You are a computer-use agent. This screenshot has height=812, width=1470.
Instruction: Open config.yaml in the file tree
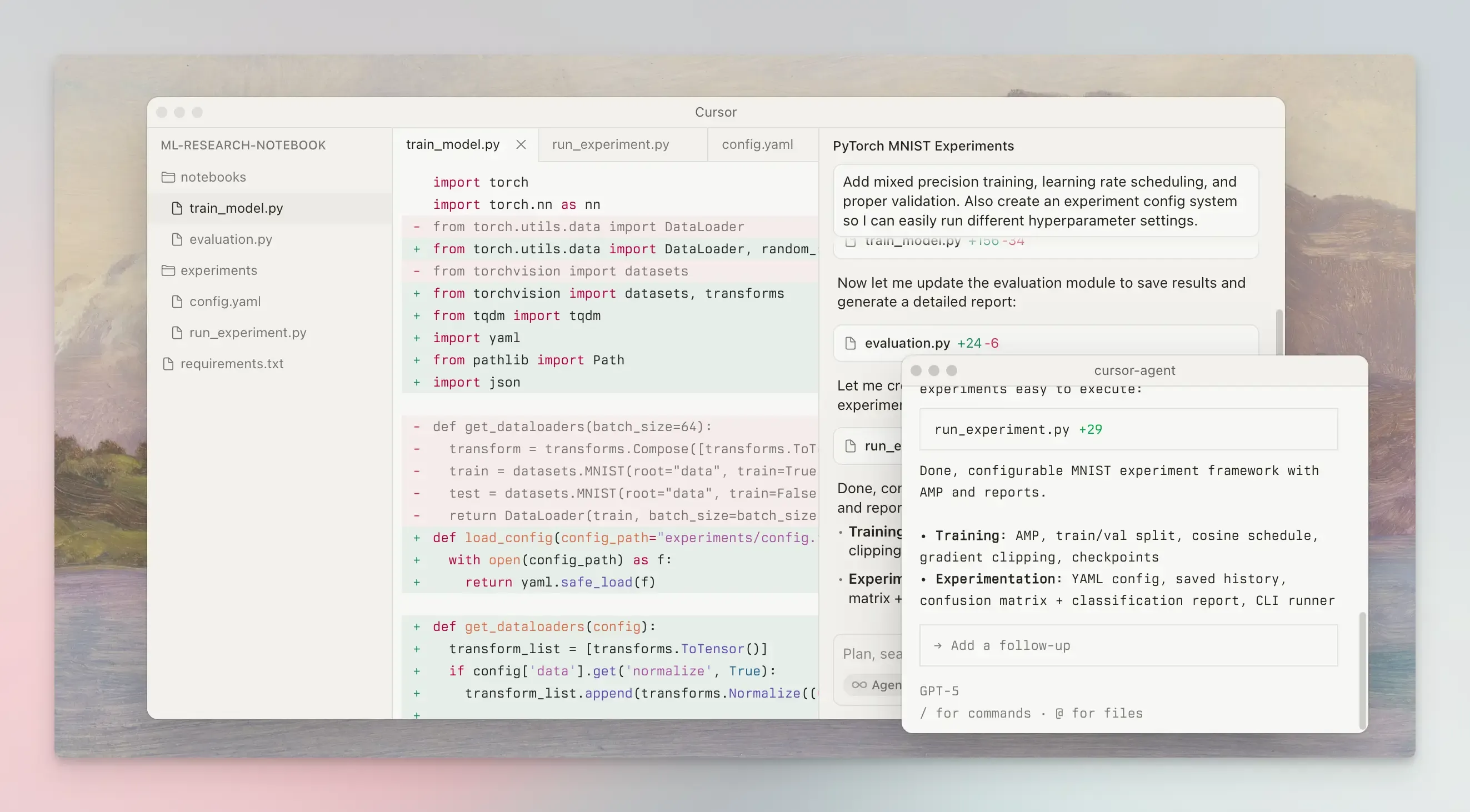[x=225, y=301]
